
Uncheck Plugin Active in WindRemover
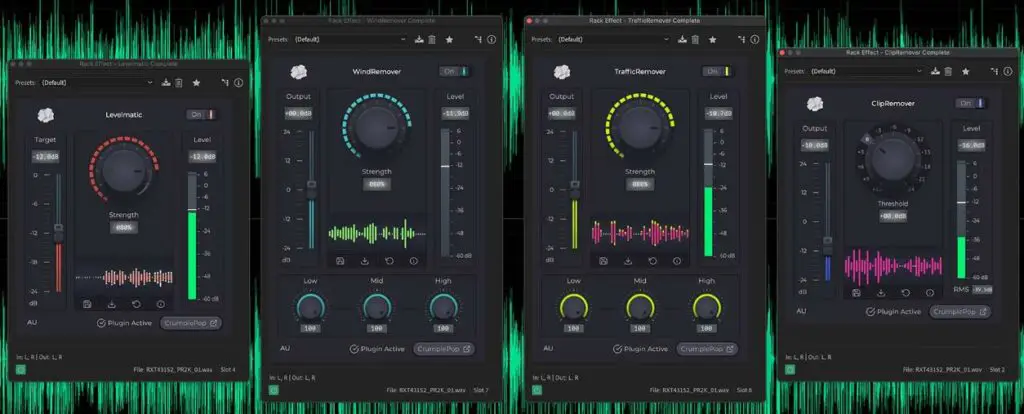[355, 349]
